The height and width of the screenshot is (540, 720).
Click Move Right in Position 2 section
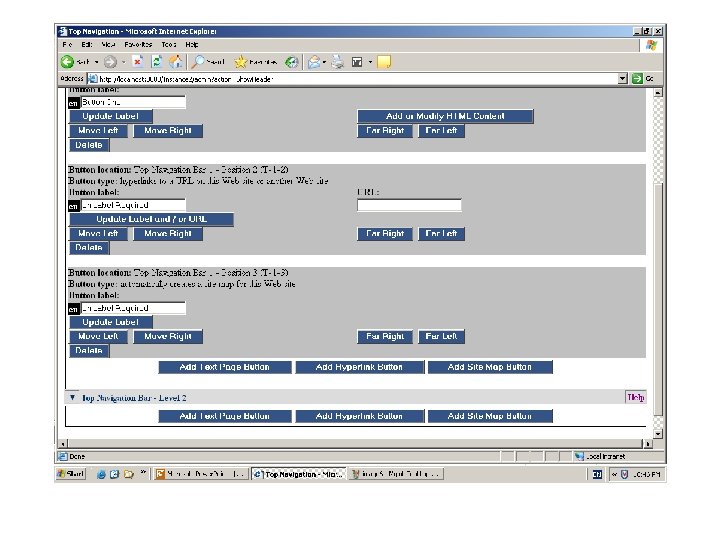click(x=168, y=234)
